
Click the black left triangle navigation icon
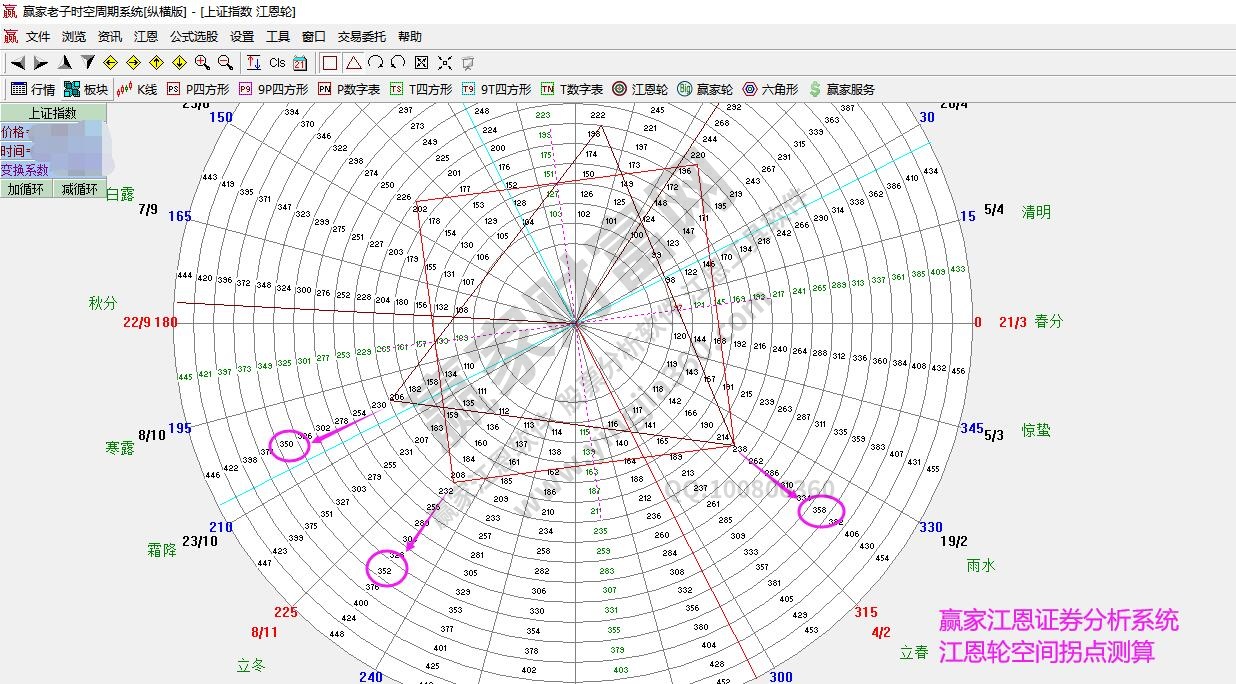pos(17,62)
